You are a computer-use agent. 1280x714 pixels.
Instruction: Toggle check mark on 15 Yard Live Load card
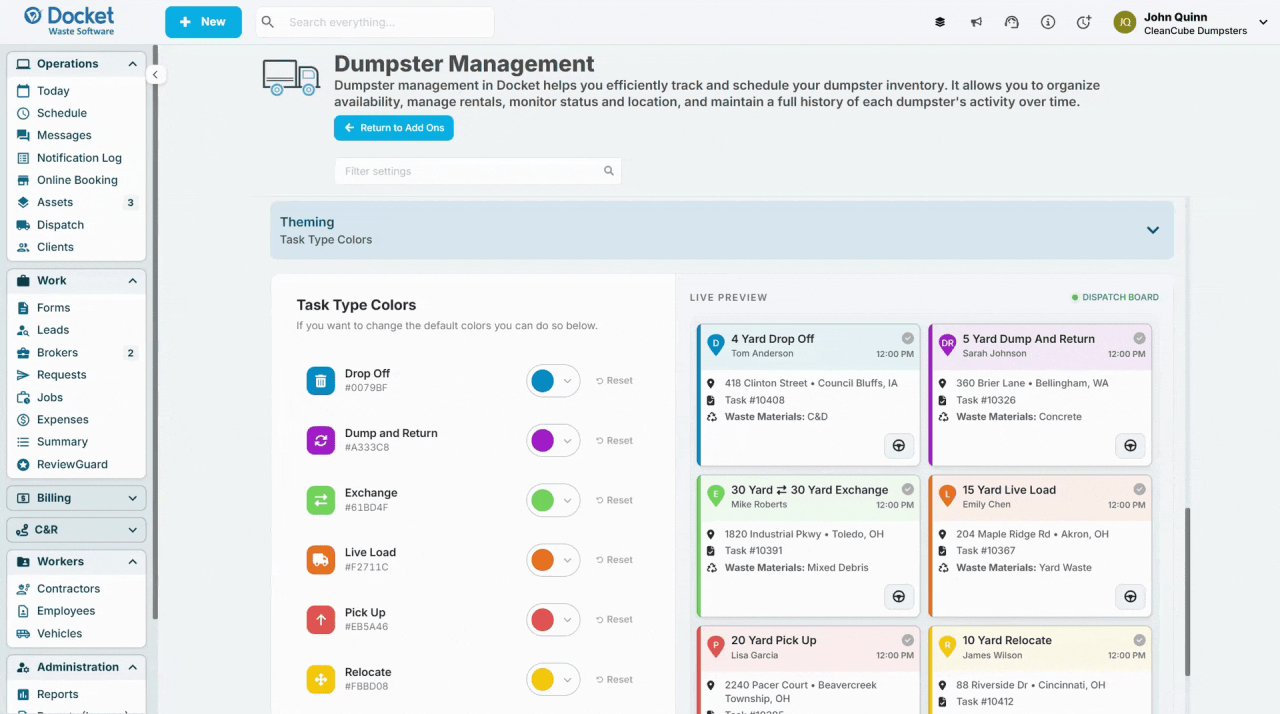point(1139,489)
